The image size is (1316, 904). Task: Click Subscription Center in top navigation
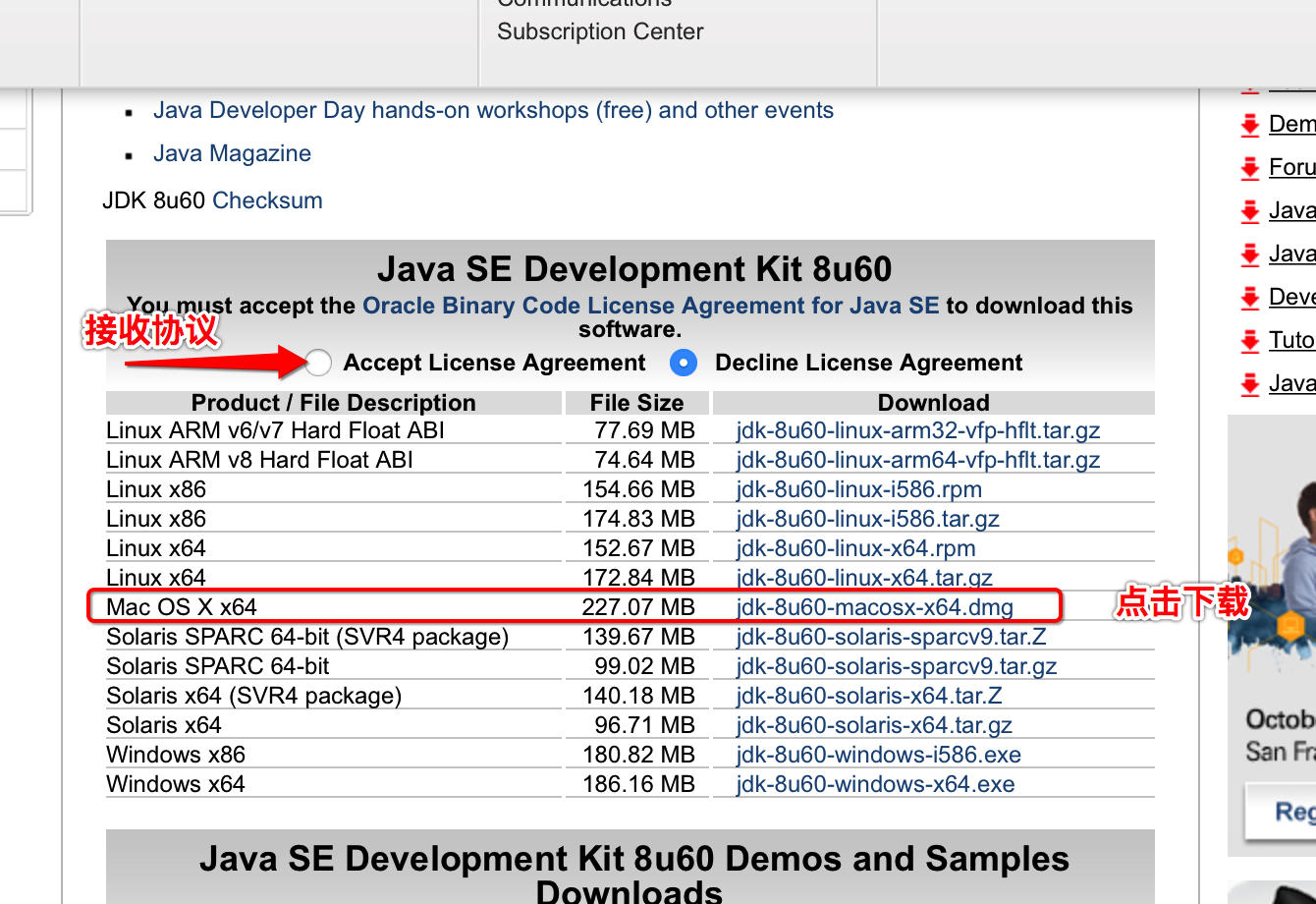pos(600,31)
